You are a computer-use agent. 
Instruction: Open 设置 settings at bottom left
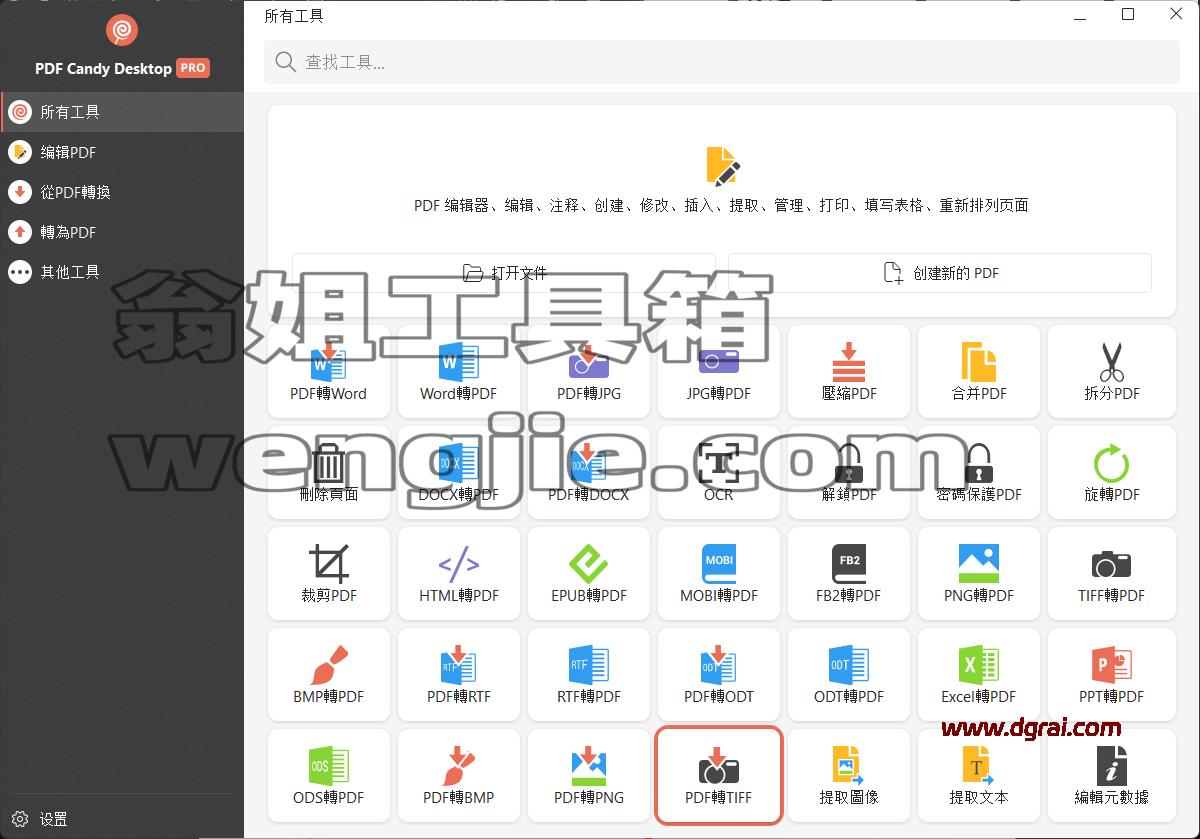(x=40, y=819)
